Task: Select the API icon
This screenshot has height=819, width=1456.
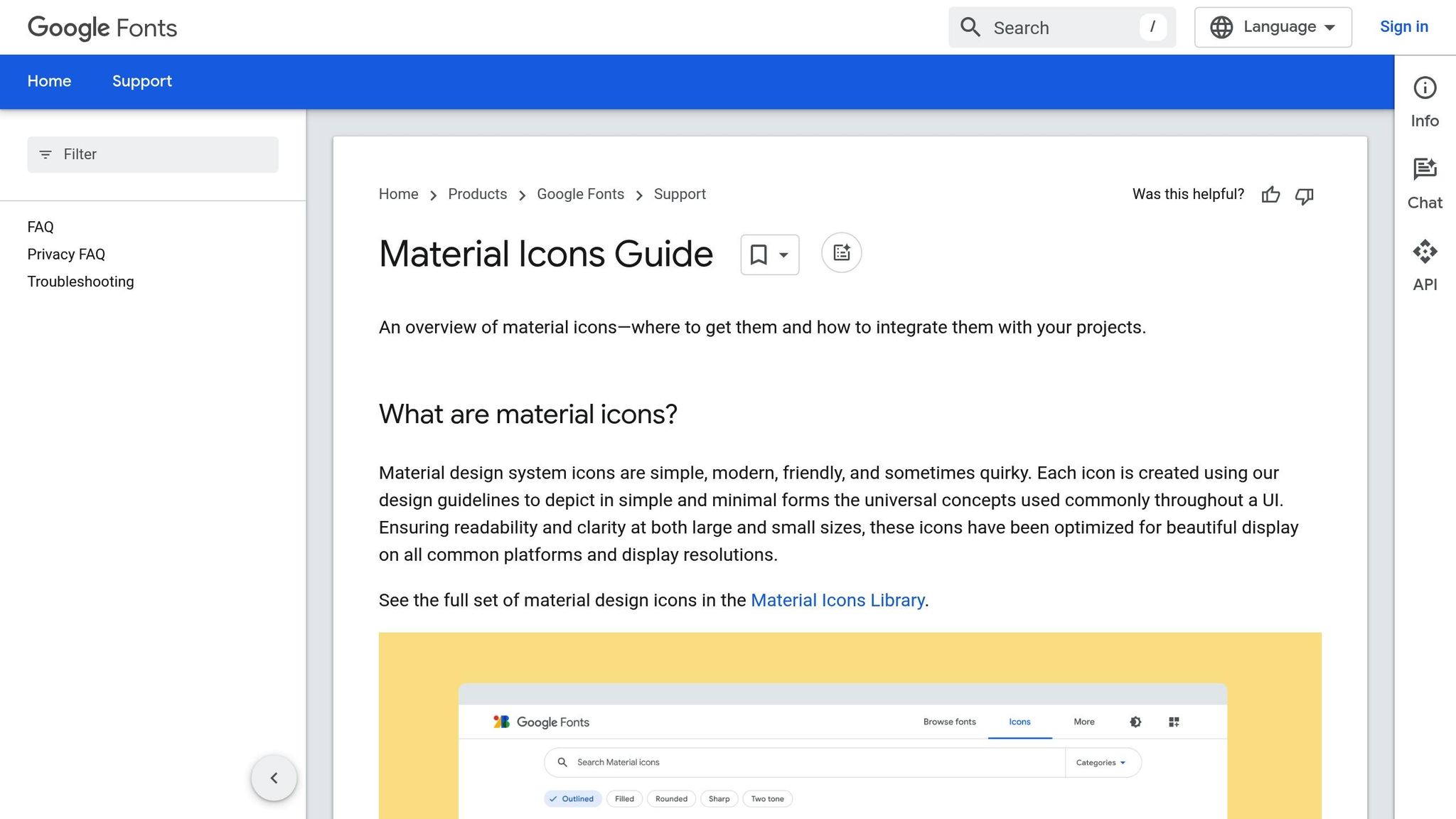Action: coord(1425,252)
